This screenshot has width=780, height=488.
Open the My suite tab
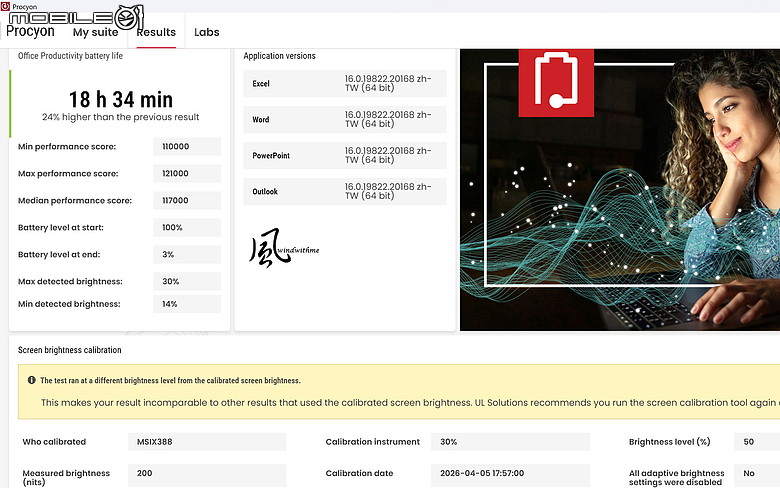[x=96, y=32]
